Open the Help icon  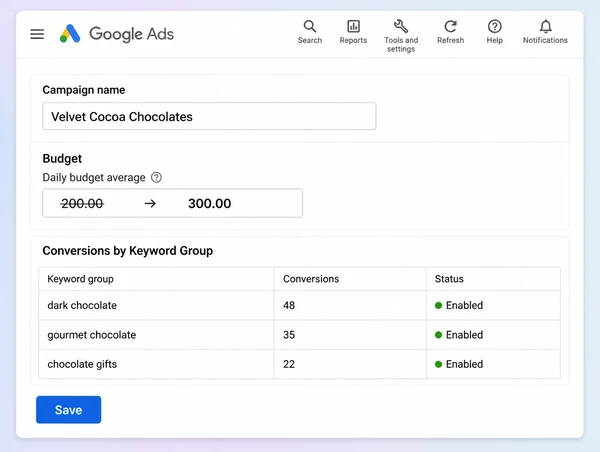tap(494, 32)
